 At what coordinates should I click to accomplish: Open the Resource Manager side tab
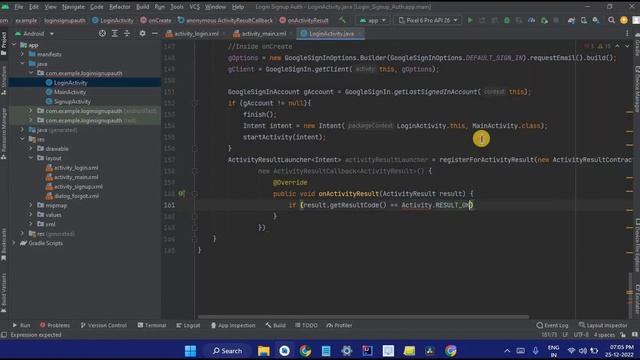[x=4, y=133]
